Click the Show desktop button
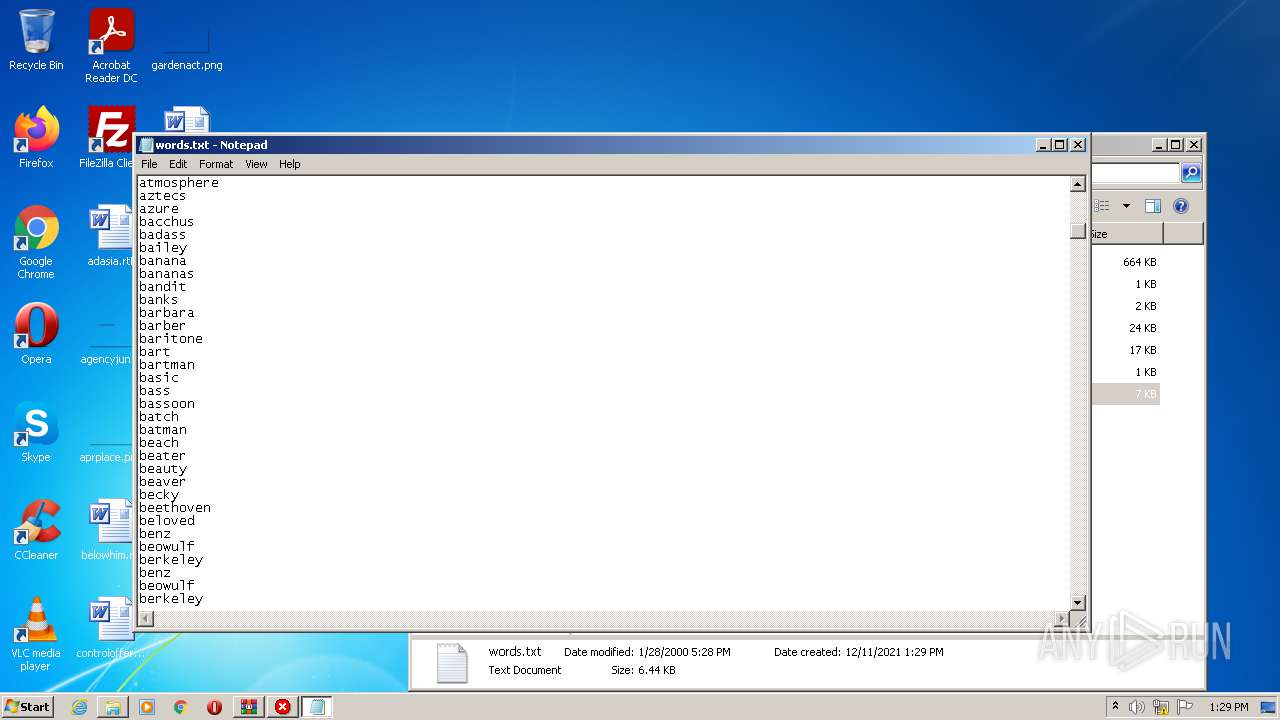This screenshot has height=720, width=1280. [x=1269, y=707]
